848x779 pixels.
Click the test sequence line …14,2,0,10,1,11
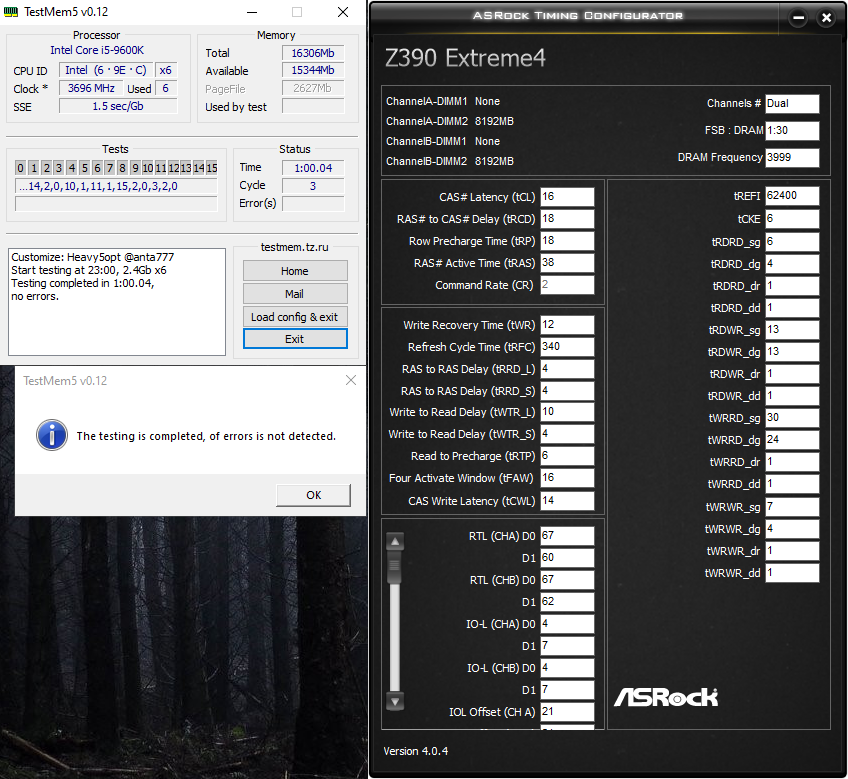coord(116,187)
